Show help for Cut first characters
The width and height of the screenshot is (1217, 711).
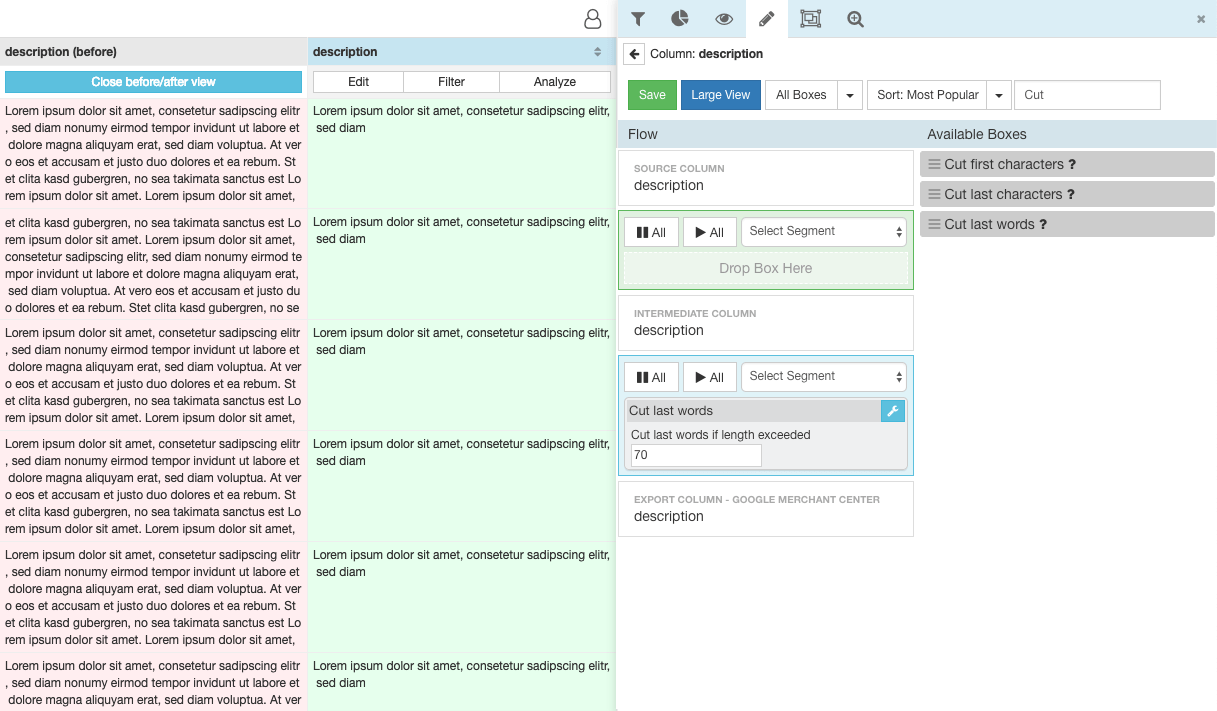tap(1072, 164)
